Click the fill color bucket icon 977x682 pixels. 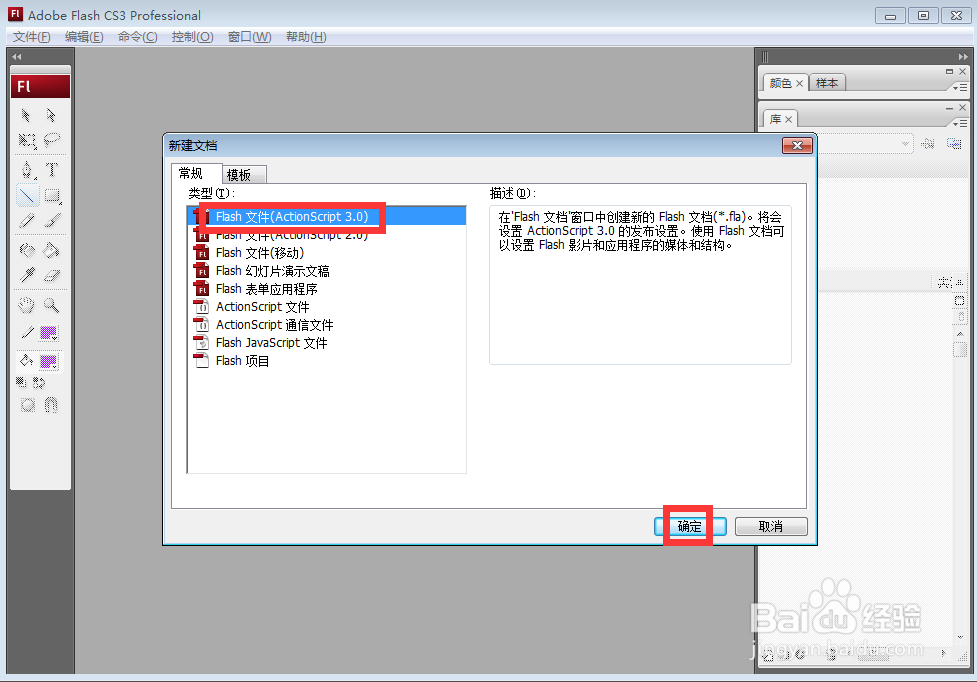pyautogui.click(x=26, y=361)
